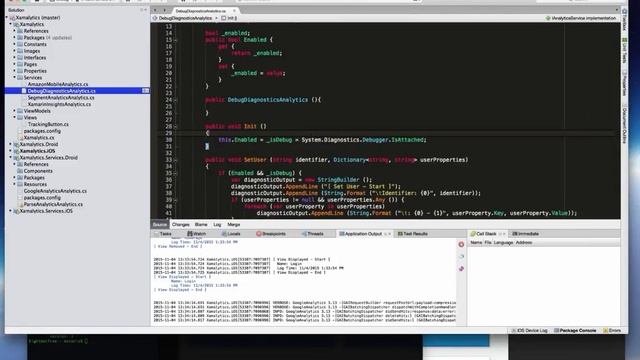Expand the Pages folder
The image size is (640, 360).
tap(15, 64)
